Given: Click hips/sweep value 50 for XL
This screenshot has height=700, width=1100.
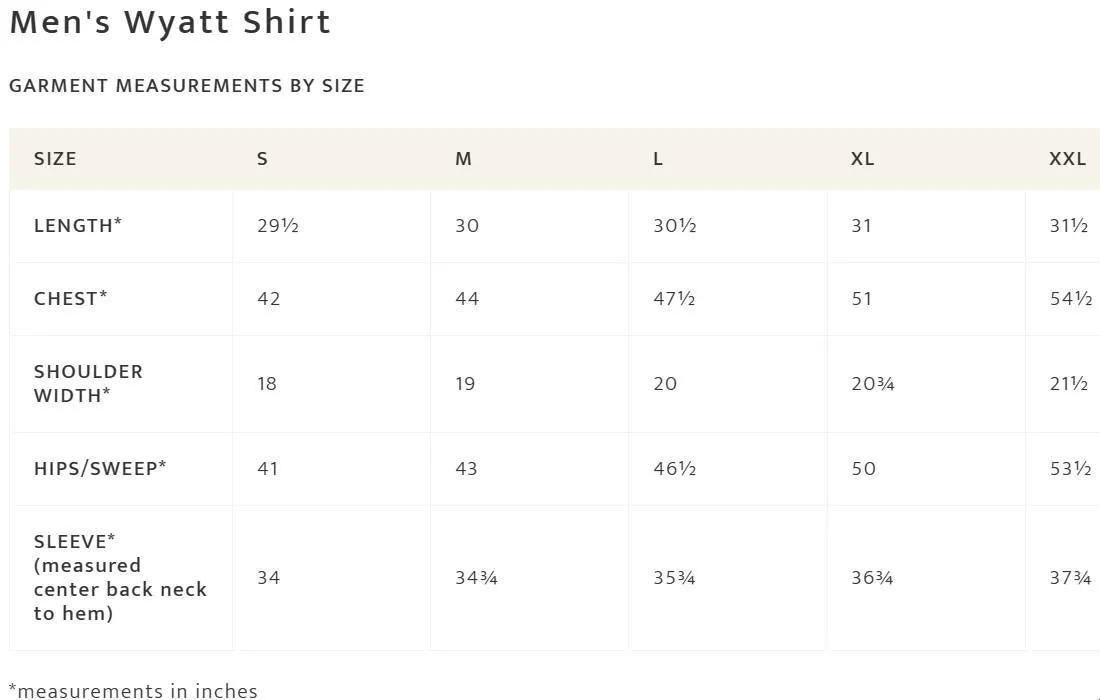Looking at the screenshot, I should pyautogui.click(x=864, y=469).
